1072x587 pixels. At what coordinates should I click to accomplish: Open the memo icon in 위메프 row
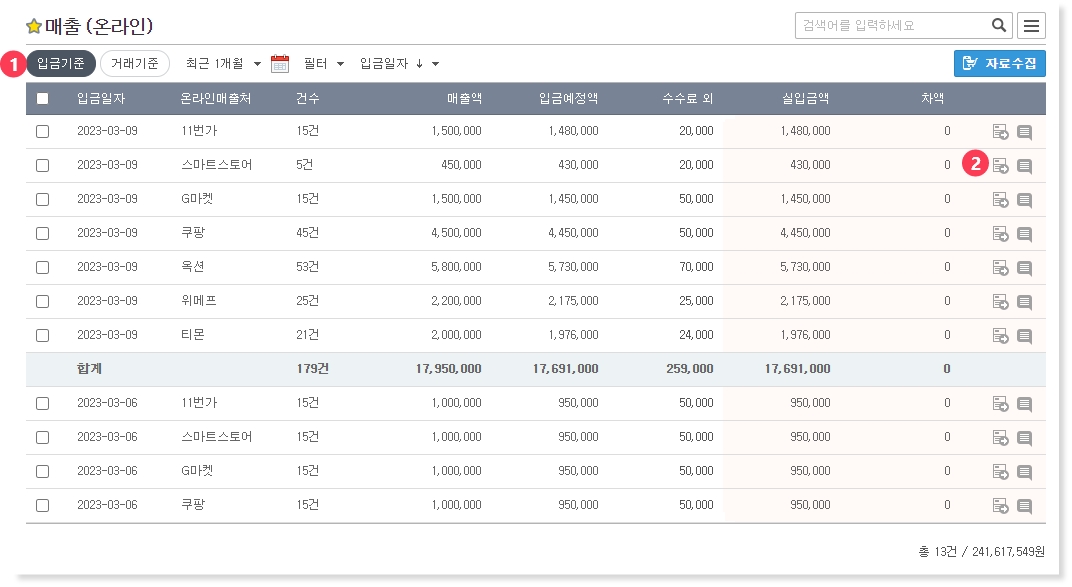coord(1024,302)
